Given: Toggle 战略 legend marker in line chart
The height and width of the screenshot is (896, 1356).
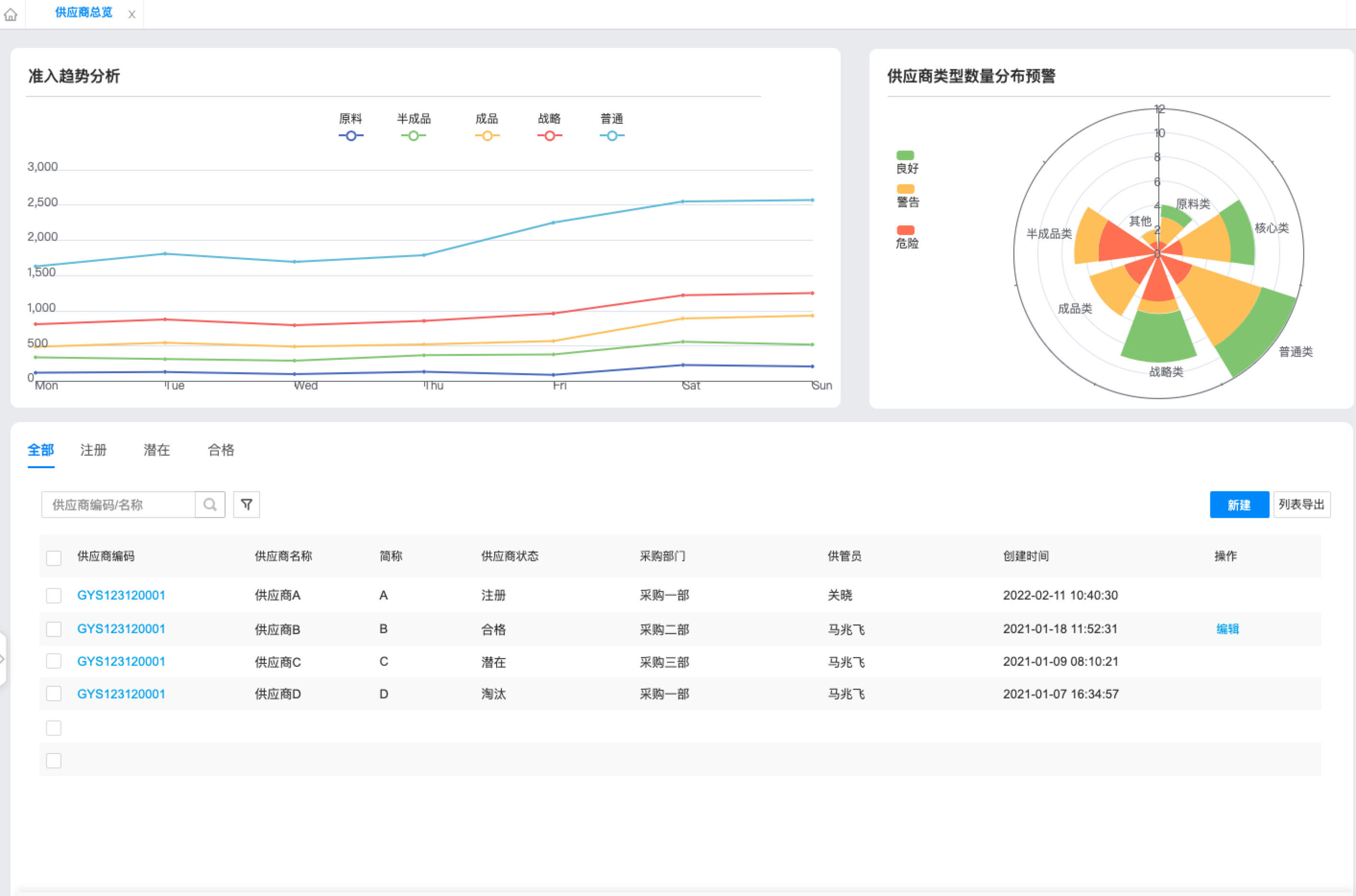Looking at the screenshot, I should coord(549,135).
